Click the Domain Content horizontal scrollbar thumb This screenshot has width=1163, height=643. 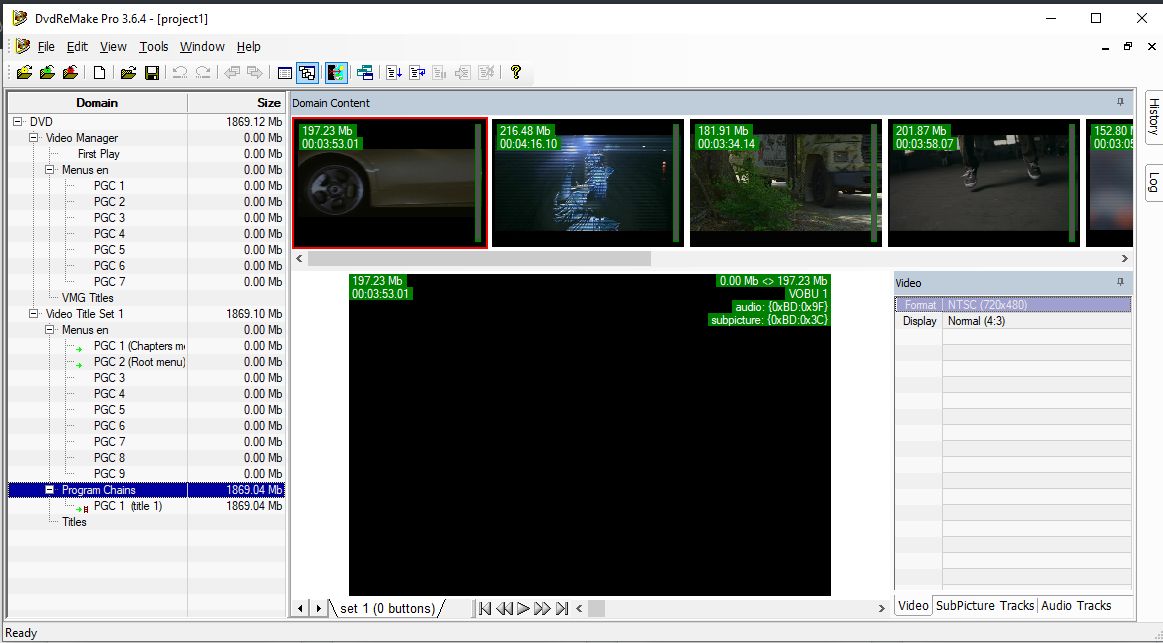coord(479,259)
